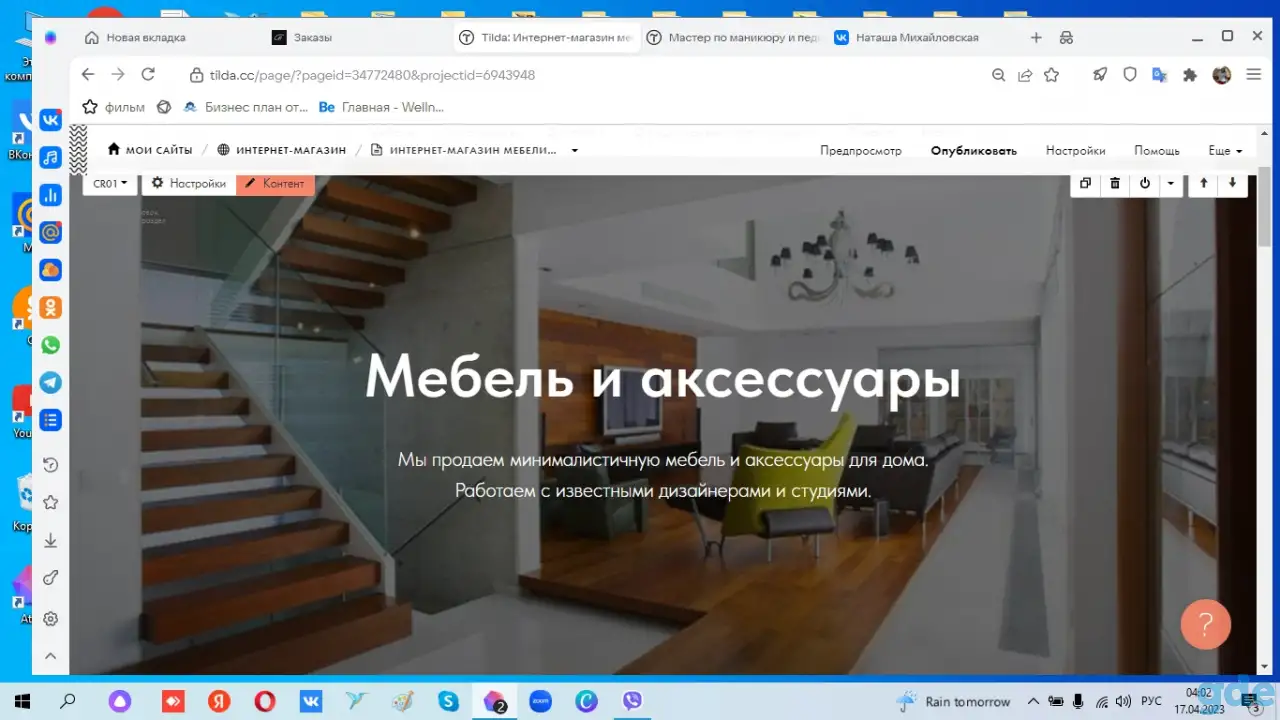Open CR01 block type dropdown
1280x720 pixels.
(110, 183)
